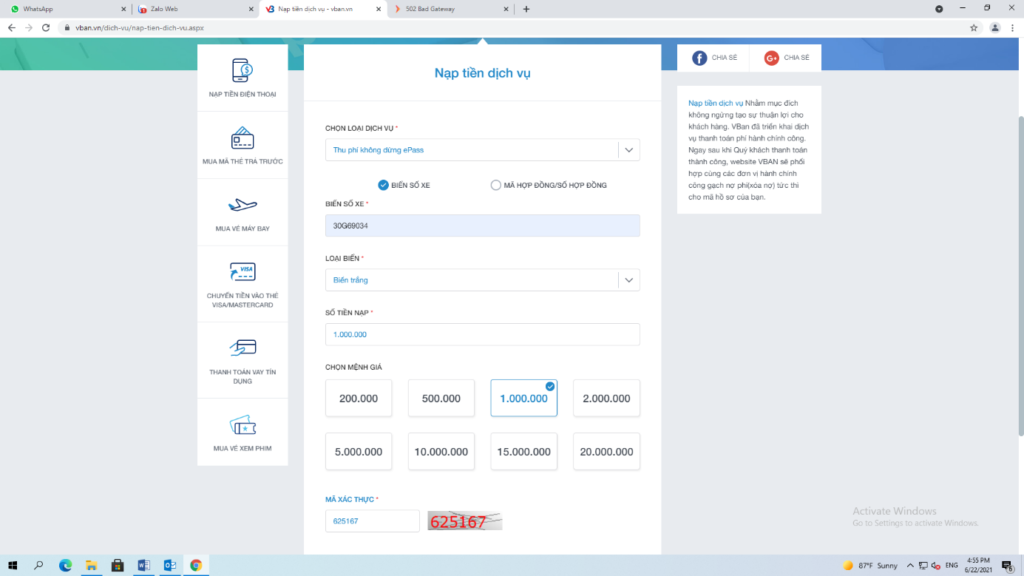Screen dimensions: 1024x576
Task: Select the Mua vé xem phim ticket icon
Action: (x=242, y=424)
